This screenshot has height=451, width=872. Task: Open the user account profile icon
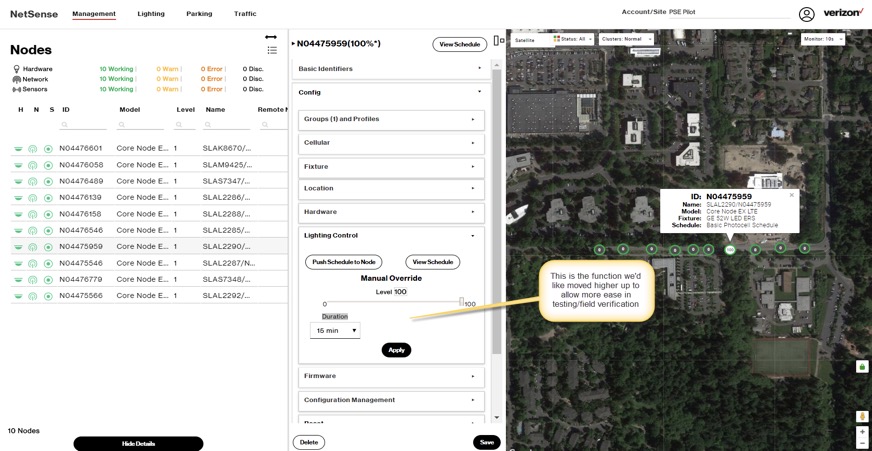point(806,14)
